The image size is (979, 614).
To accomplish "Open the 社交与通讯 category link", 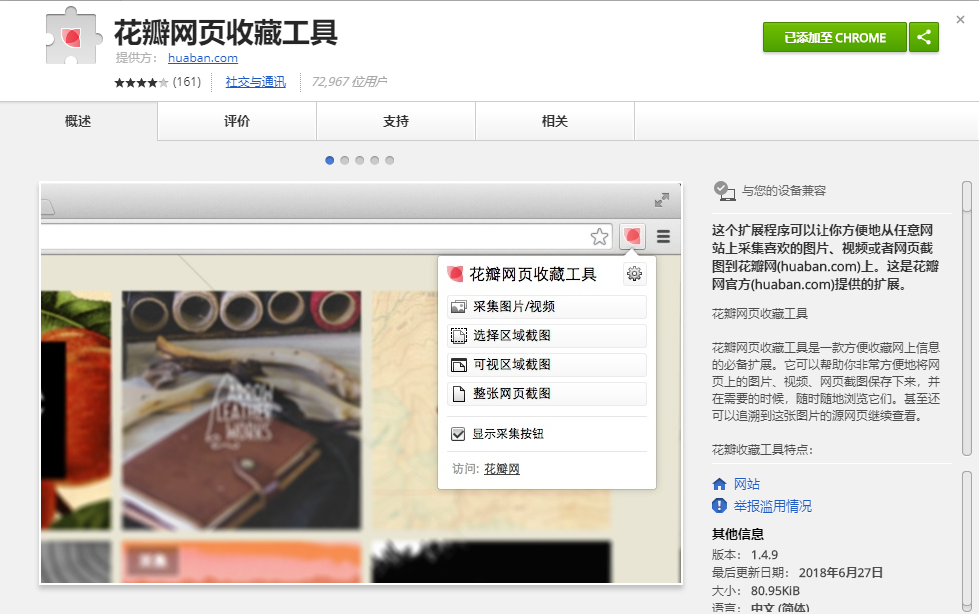I will point(255,82).
